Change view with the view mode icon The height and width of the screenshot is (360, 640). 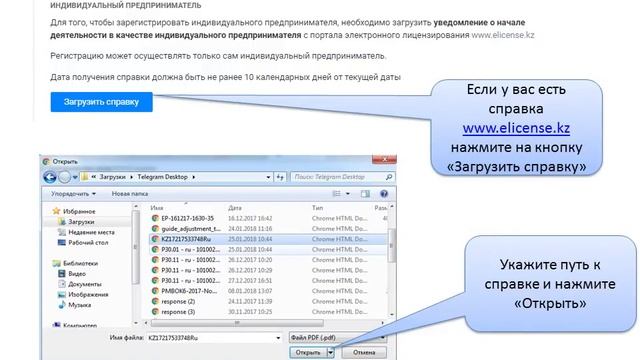tap(337, 194)
